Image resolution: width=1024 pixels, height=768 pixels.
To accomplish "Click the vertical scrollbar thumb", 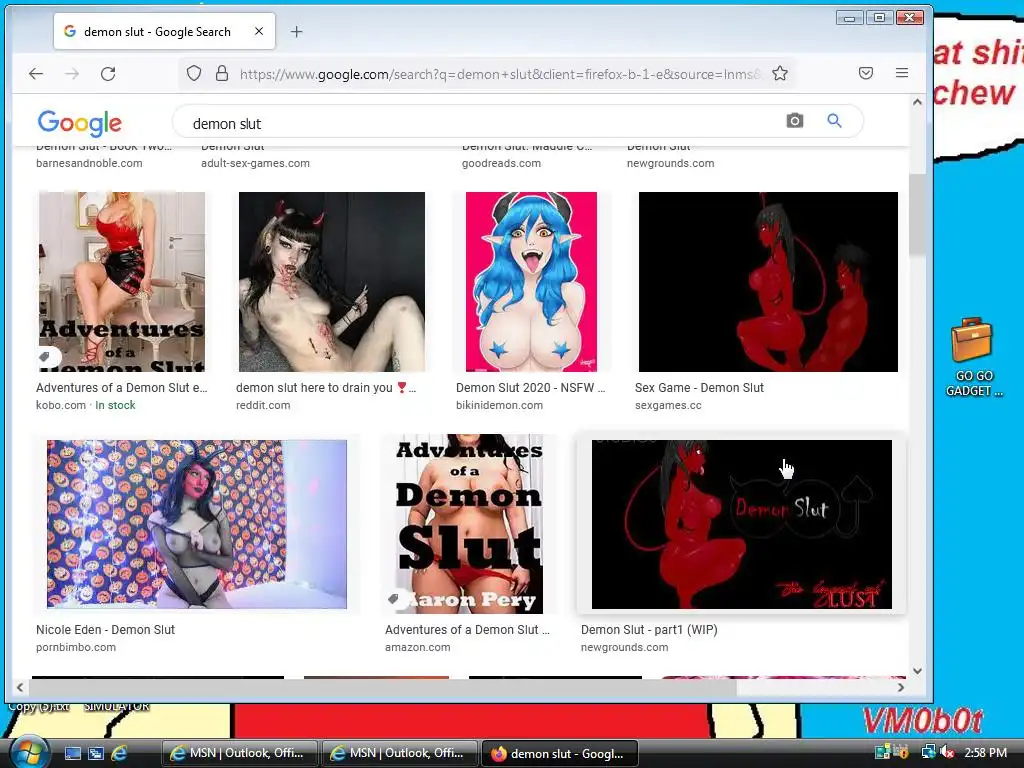I will tap(917, 214).
